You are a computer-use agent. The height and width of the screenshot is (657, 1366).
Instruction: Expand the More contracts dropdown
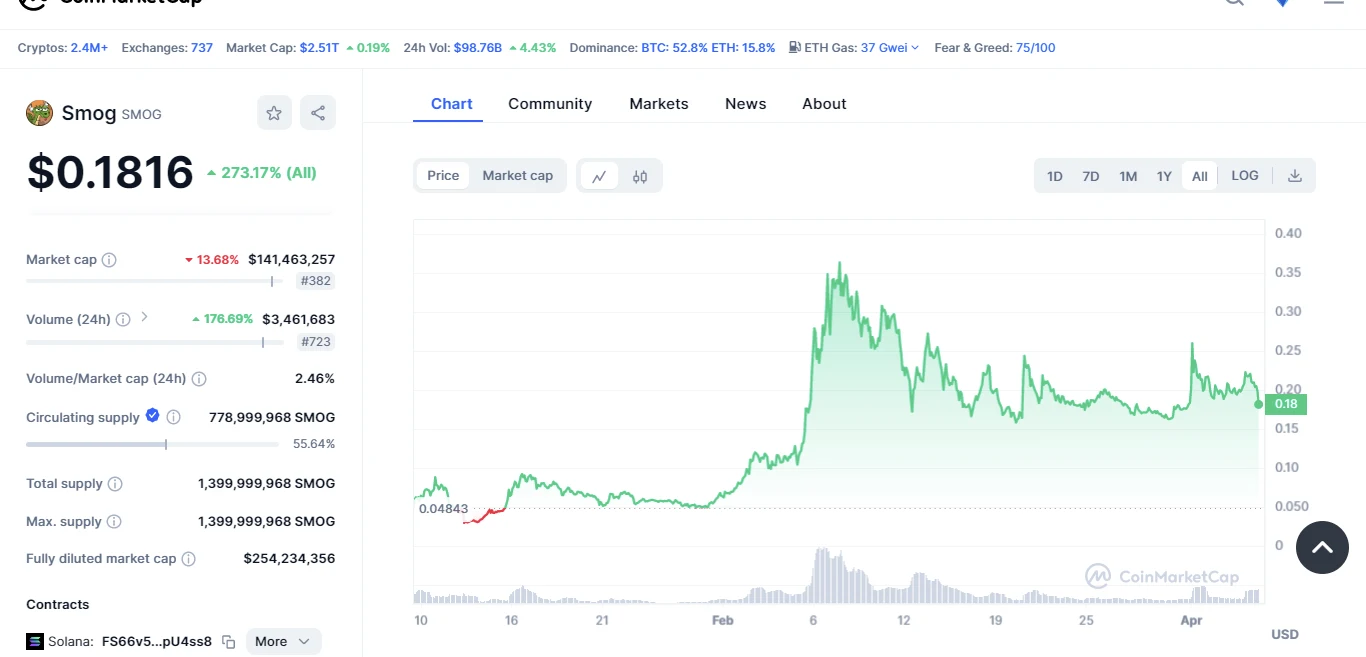coord(284,642)
